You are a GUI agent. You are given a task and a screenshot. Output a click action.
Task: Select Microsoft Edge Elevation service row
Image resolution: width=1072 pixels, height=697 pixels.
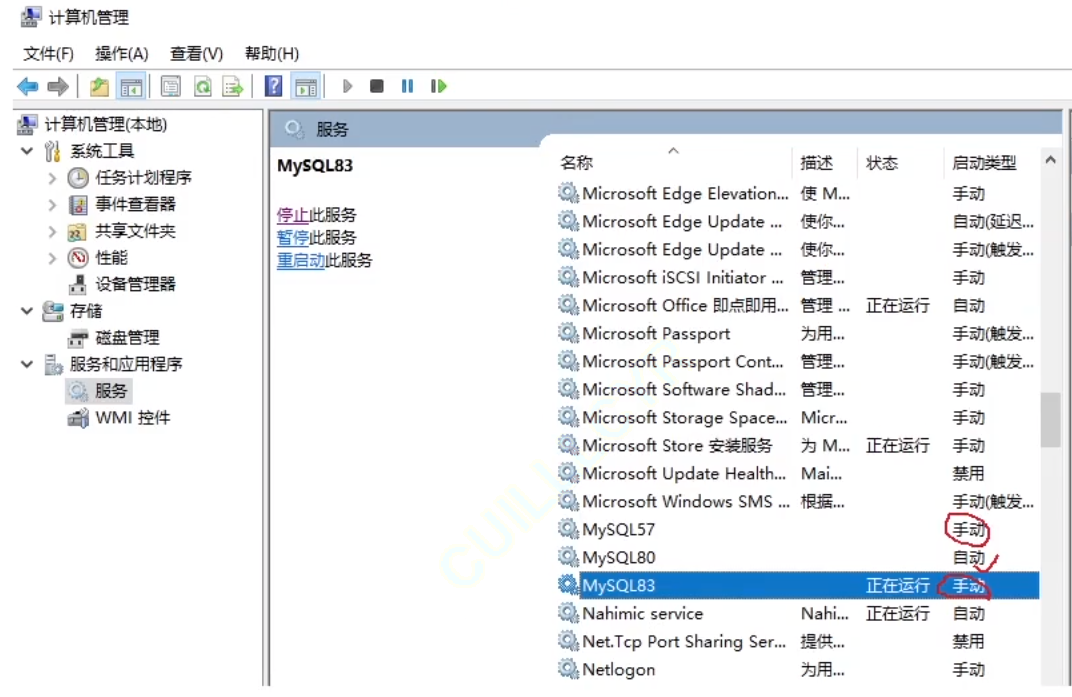click(x=798, y=194)
